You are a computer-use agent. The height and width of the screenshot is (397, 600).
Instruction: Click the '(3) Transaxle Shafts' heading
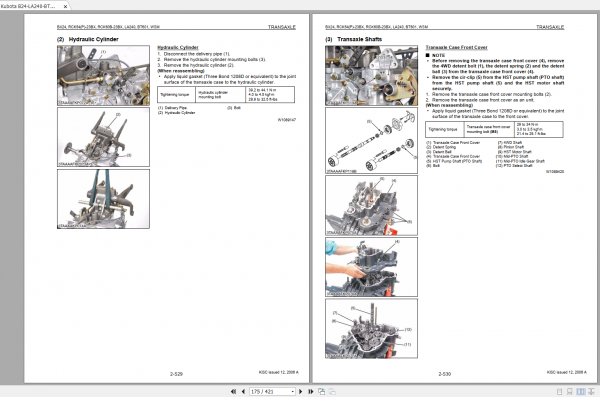pyautogui.click(x=354, y=39)
